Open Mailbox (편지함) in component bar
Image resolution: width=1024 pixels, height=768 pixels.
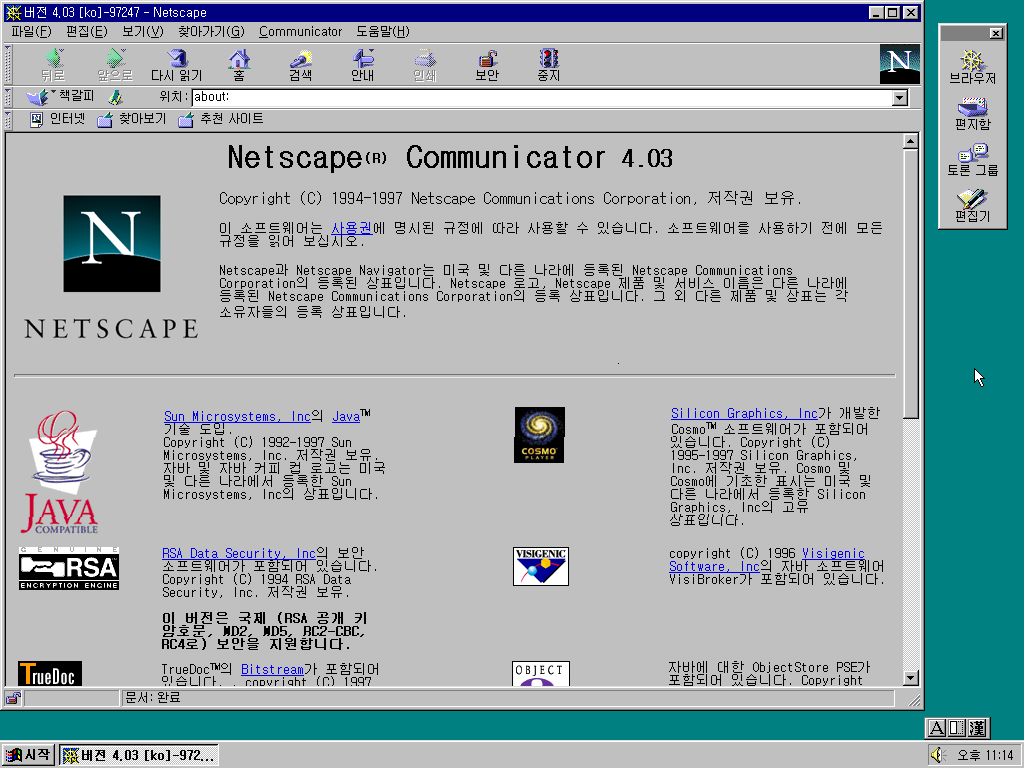click(972, 113)
